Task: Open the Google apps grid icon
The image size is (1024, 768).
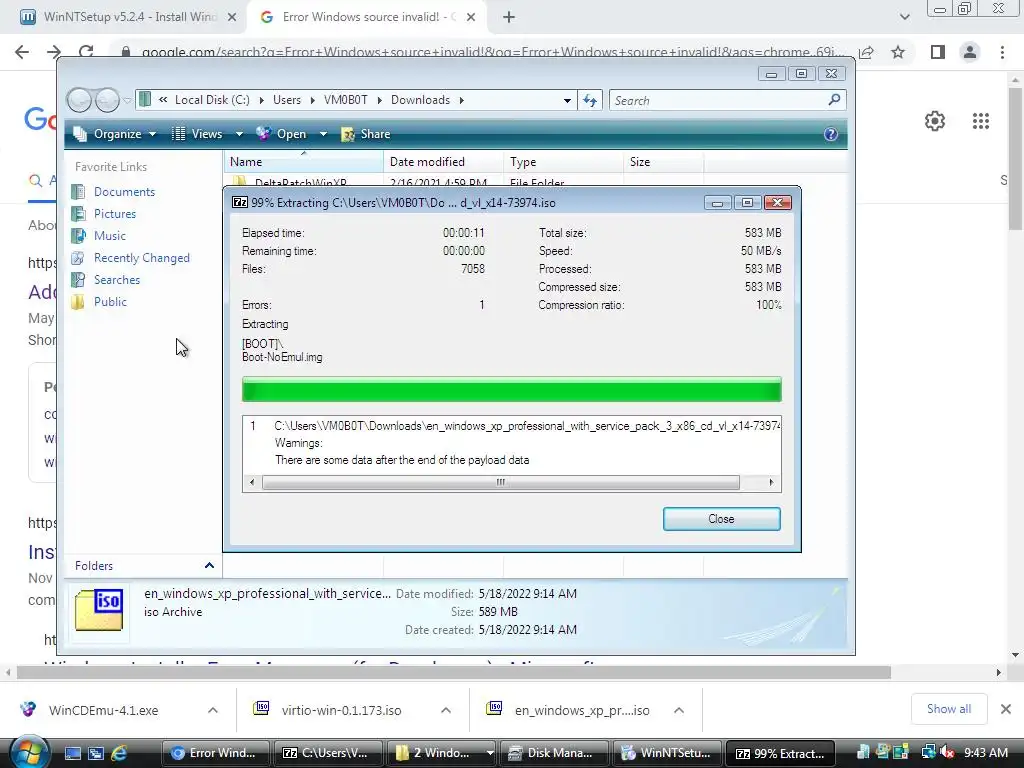Action: point(981,121)
